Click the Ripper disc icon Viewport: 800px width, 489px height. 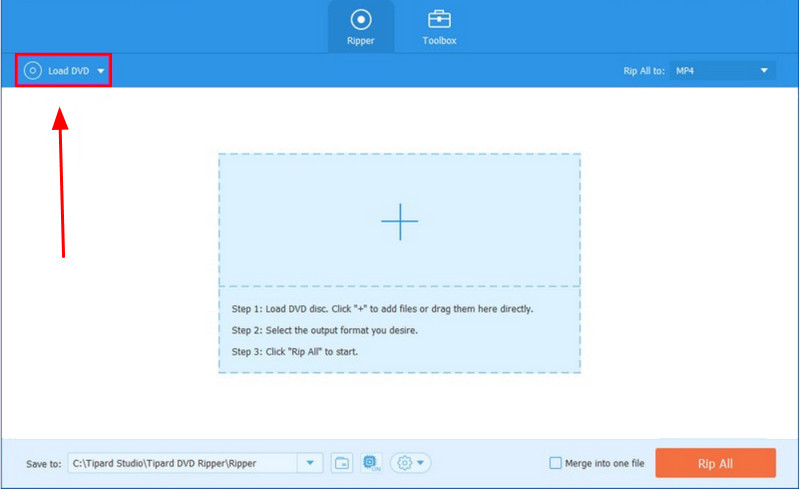(x=361, y=19)
